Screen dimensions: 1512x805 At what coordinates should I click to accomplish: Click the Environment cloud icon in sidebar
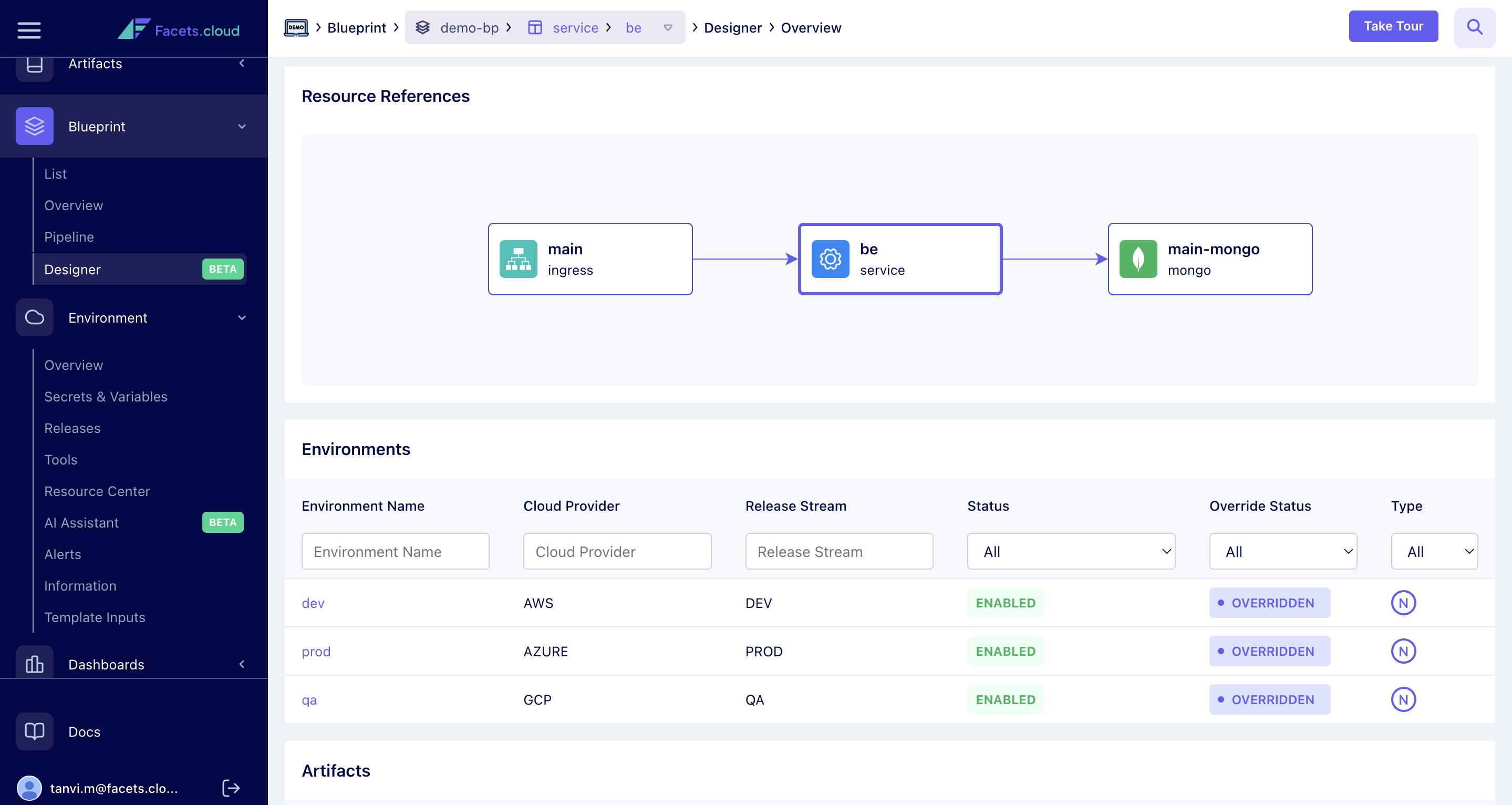click(x=35, y=317)
